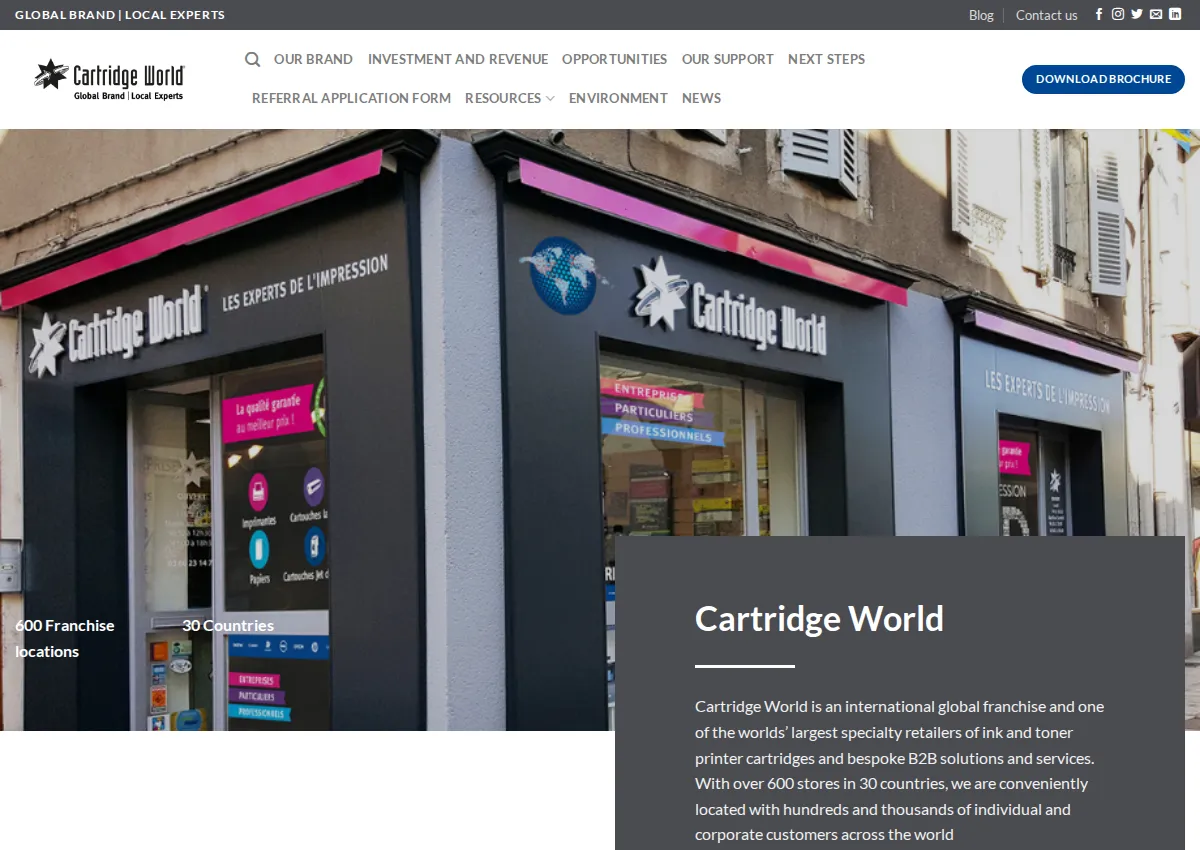Open the site search magnifier icon
The width and height of the screenshot is (1200, 850).
click(x=252, y=59)
